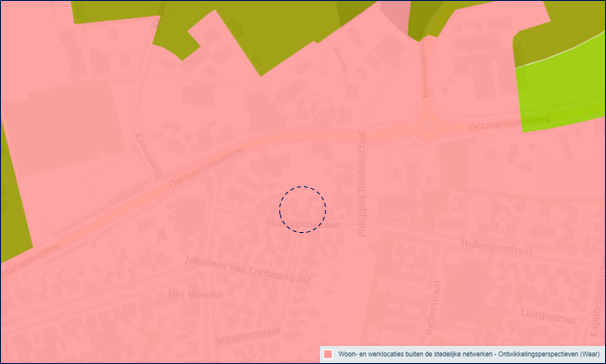Click the 'Johannes van Lochemstraat' street label

[247, 270]
